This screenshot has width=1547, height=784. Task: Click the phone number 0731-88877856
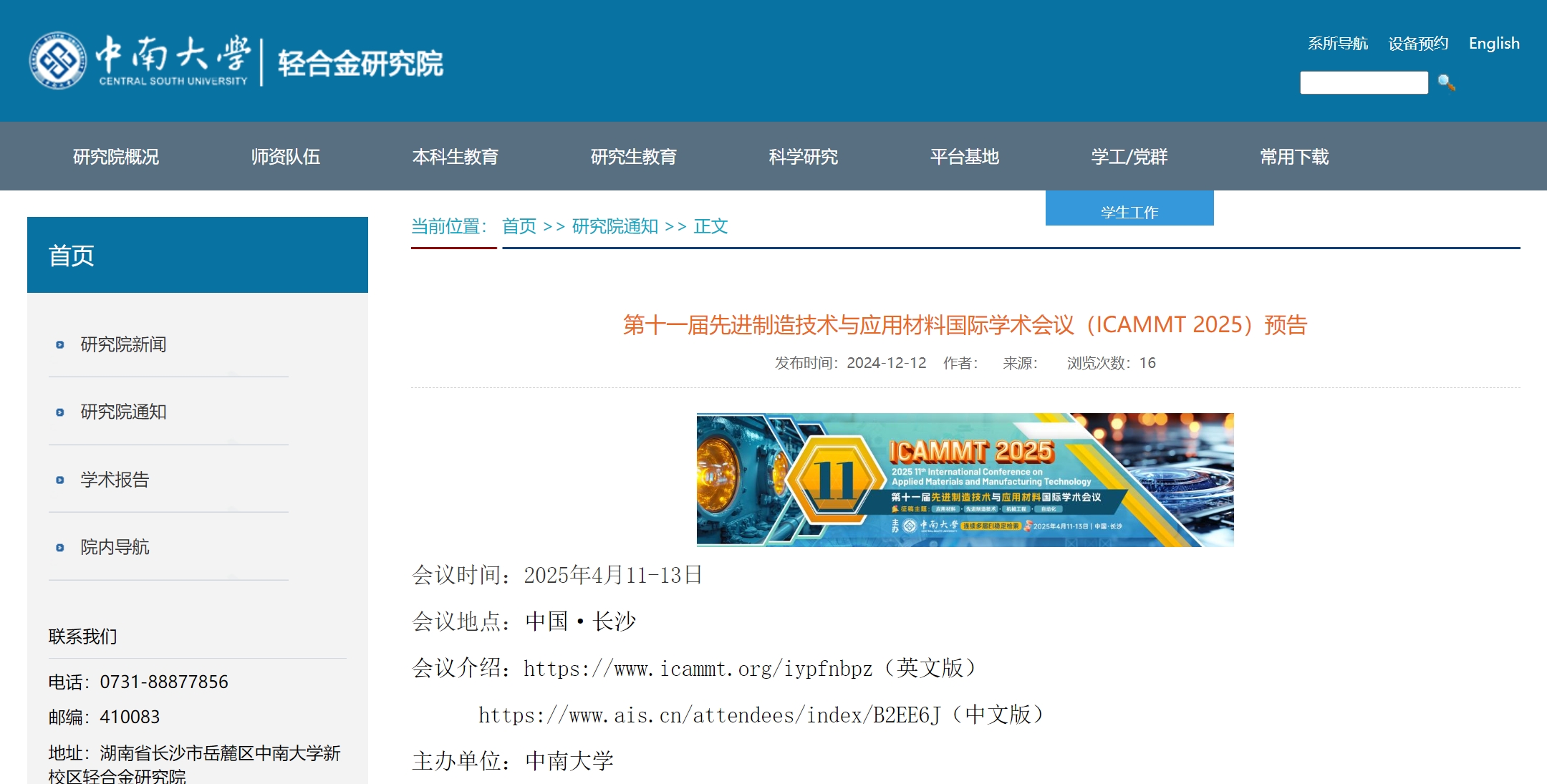[x=164, y=682]
